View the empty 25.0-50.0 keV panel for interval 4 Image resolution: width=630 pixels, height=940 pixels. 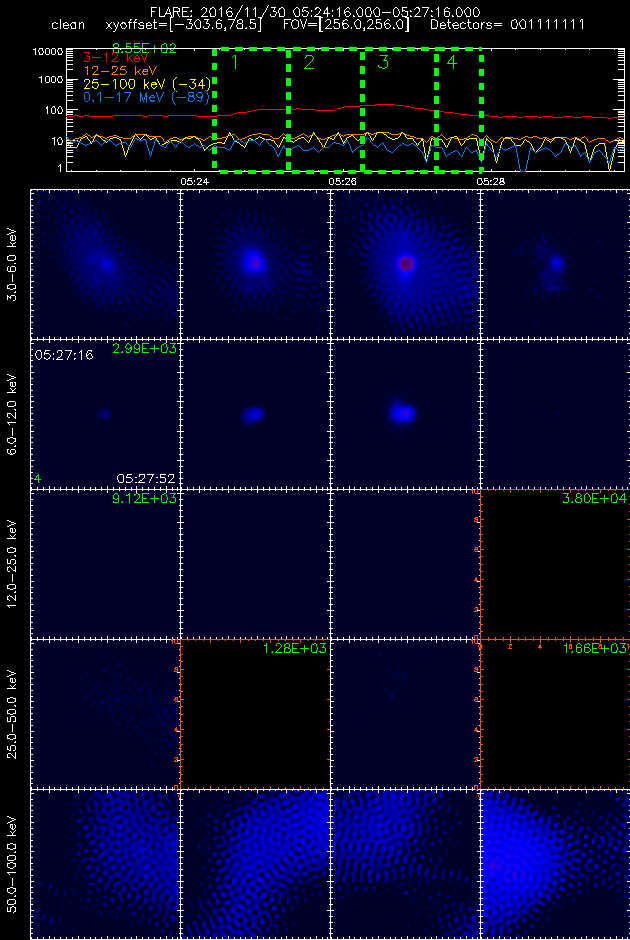555,714
